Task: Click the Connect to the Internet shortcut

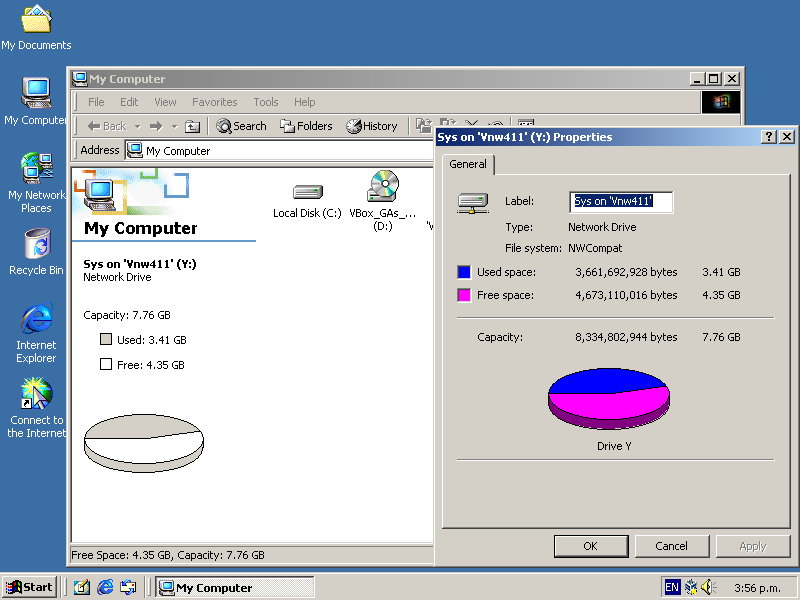Action: (x=36, y=395)
